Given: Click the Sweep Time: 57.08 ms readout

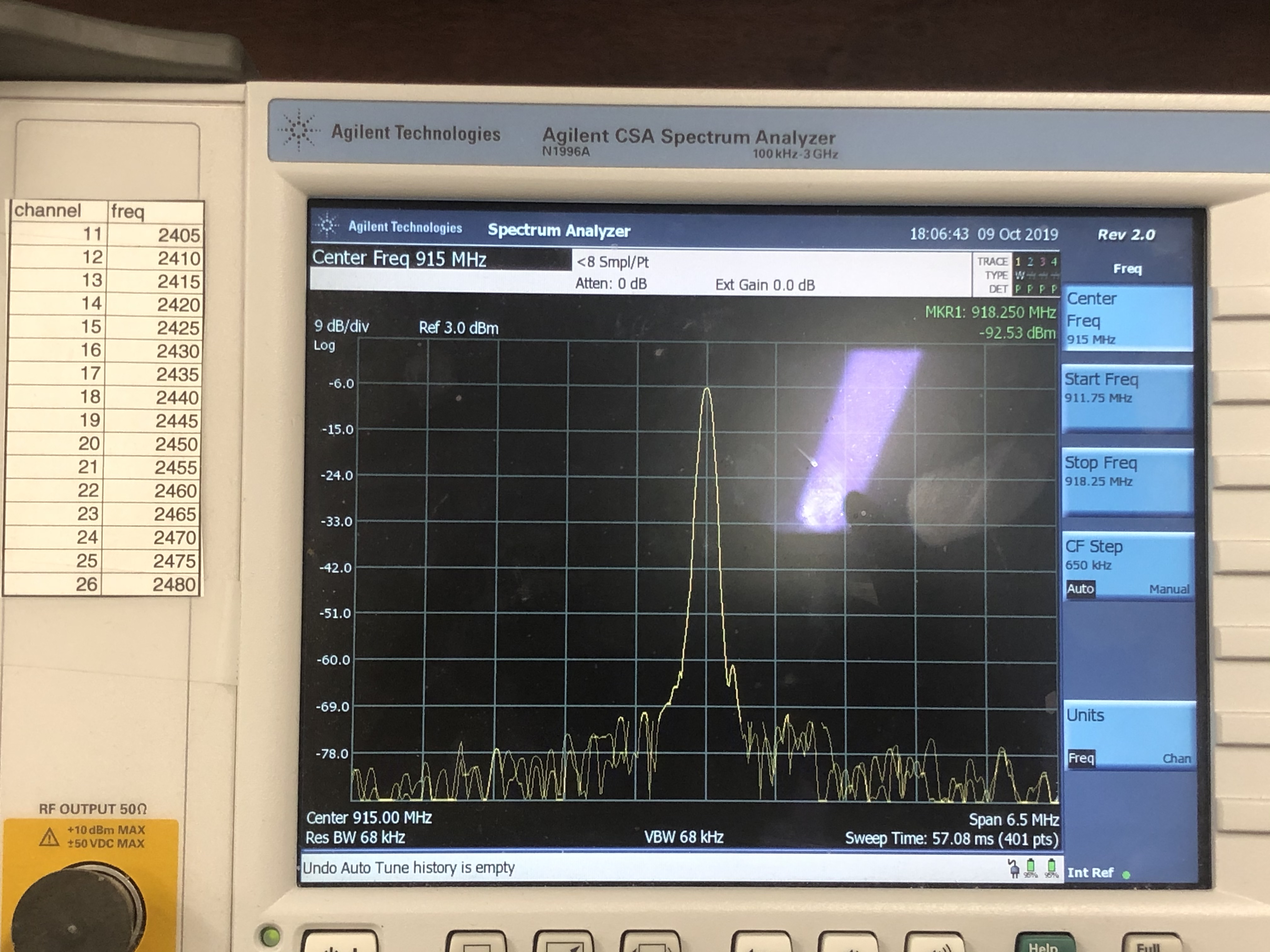Looking at the screenshot, I should point(951,839).
